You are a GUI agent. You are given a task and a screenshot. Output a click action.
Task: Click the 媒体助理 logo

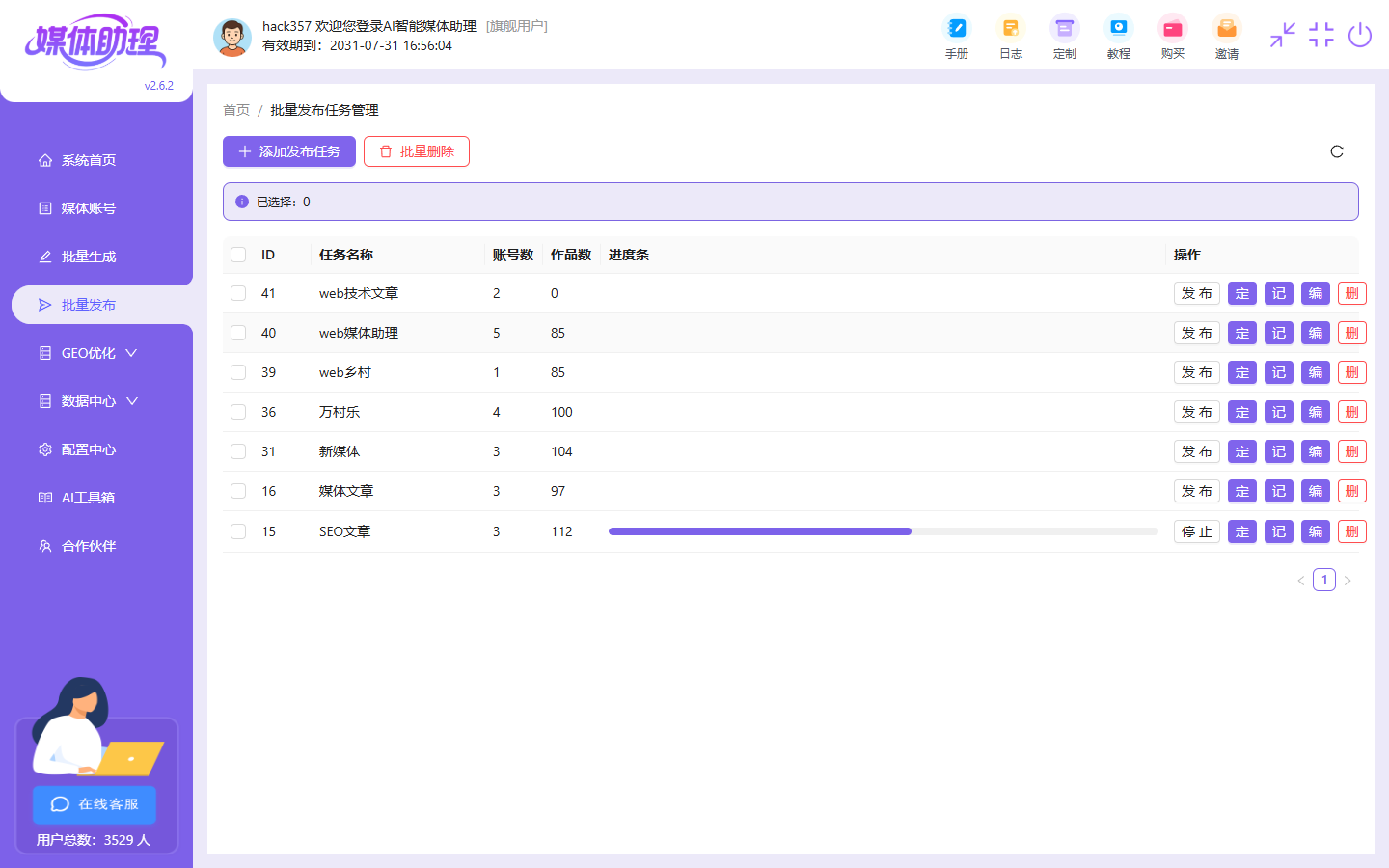coord(95,41)
